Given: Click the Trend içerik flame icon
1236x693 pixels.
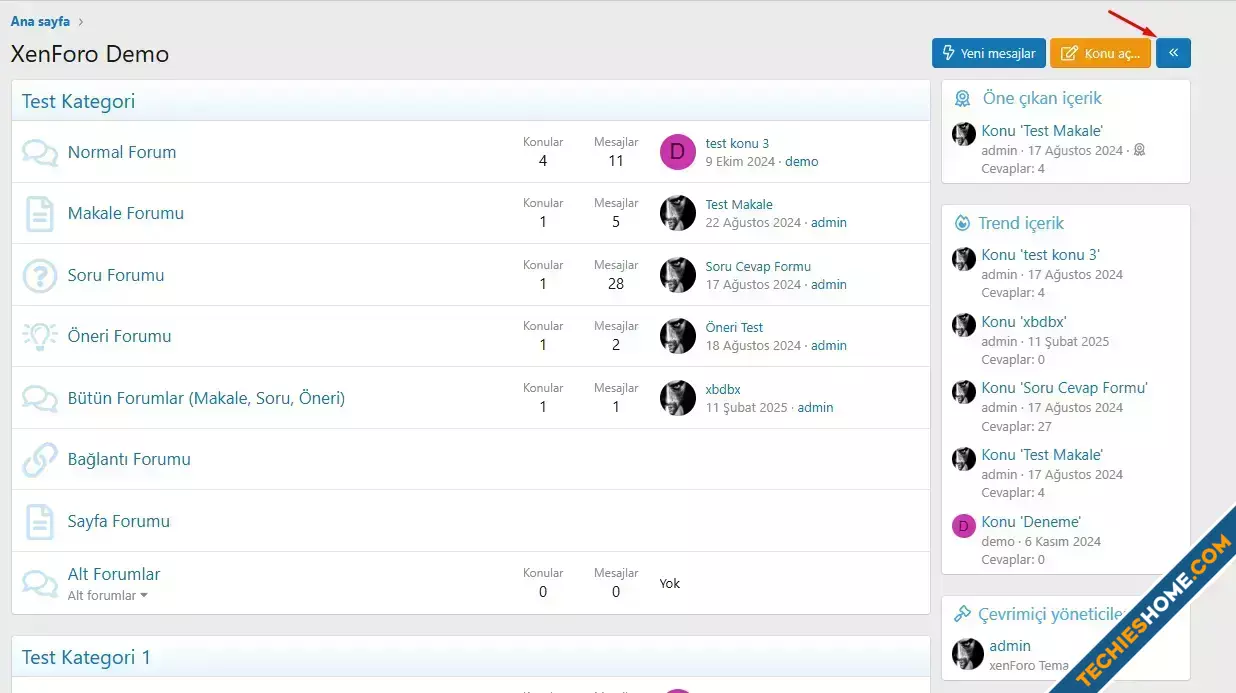Looking at the screenshot, I should [962, 223].
